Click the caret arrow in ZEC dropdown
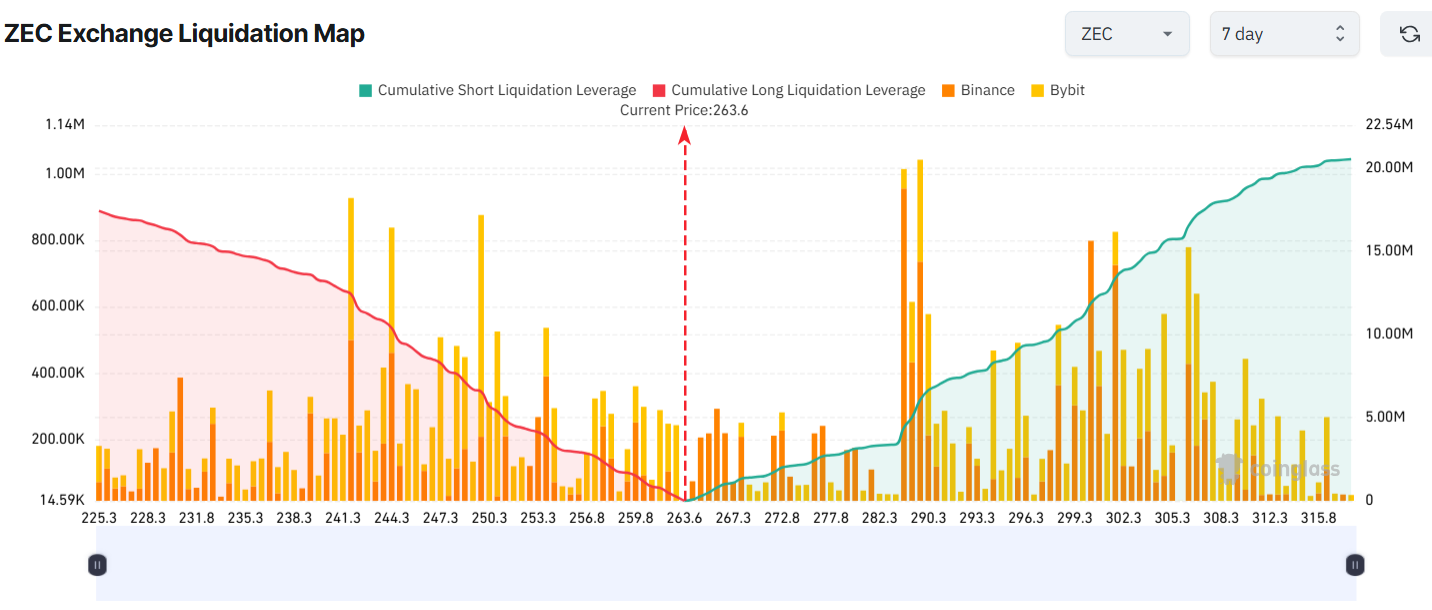Image resolution: width=1432 pixels, height=610 pixels. [1167, 34]
